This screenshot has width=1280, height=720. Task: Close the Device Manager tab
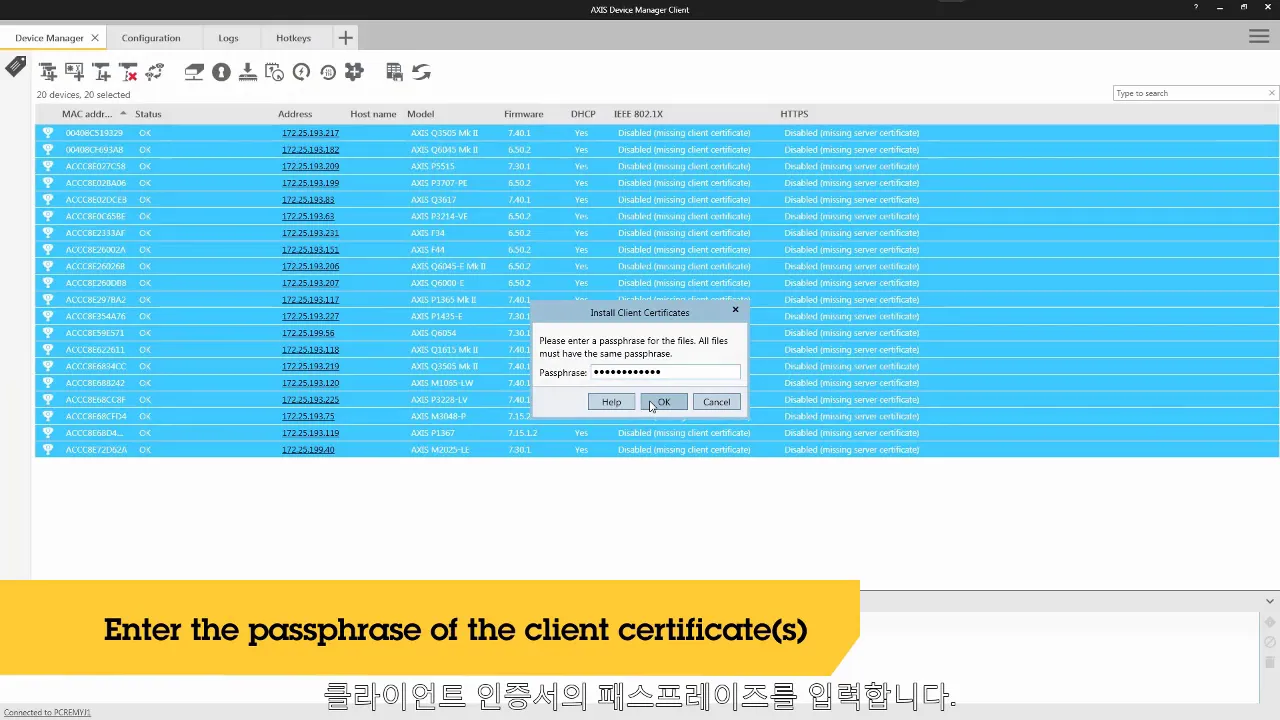(95, 38)
